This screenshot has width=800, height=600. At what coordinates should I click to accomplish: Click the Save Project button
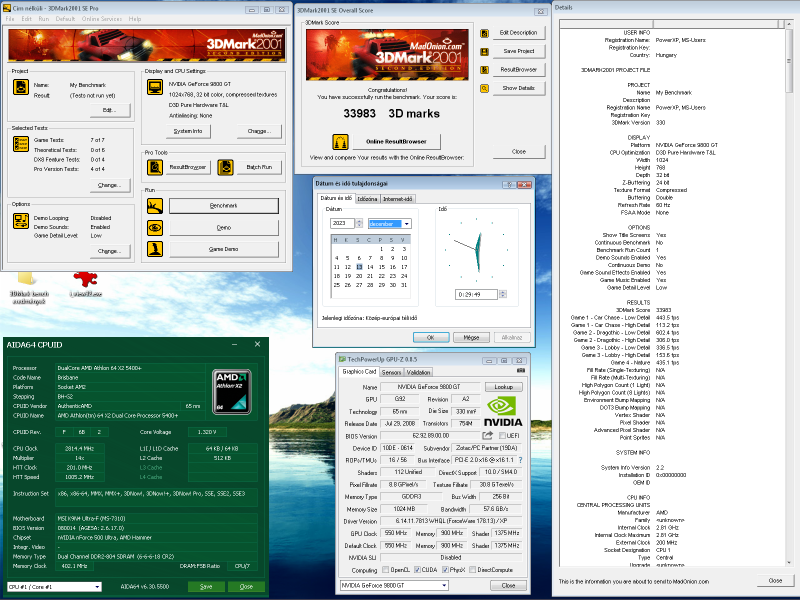coord(519,51)
